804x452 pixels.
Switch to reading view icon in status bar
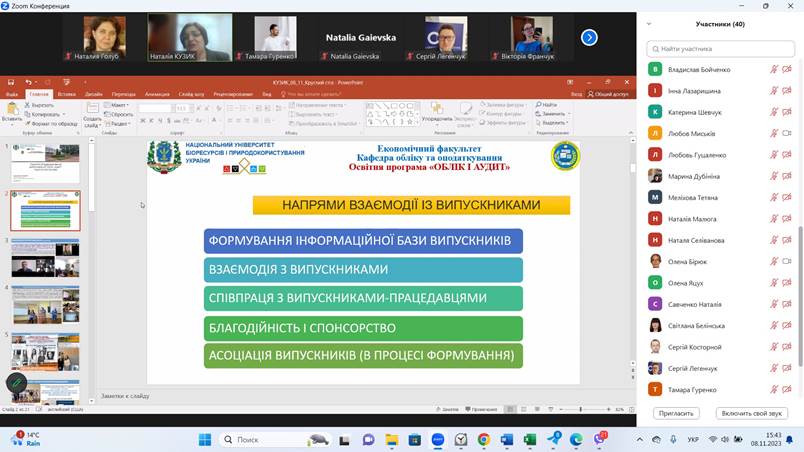click(537, 409)
